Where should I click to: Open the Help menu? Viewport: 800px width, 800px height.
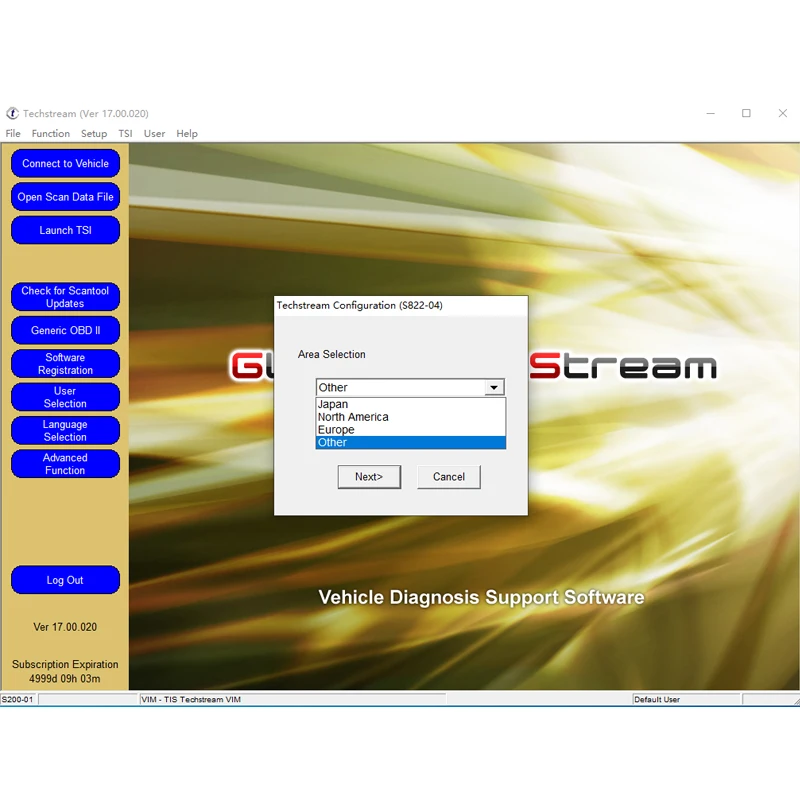point(187,134)
